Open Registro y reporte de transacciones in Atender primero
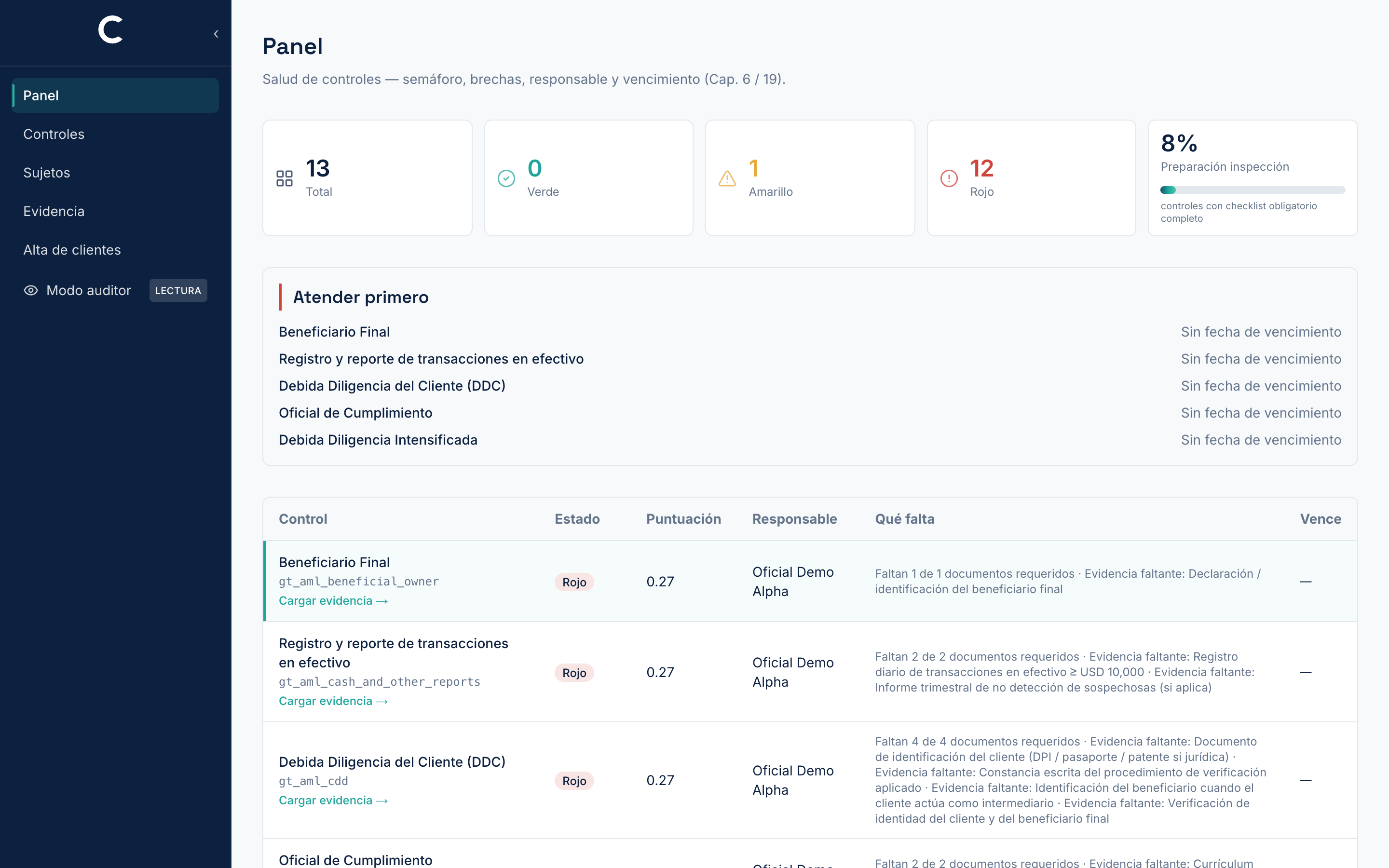This screenshot has height=868, width=1389. [x=431, y=359]
